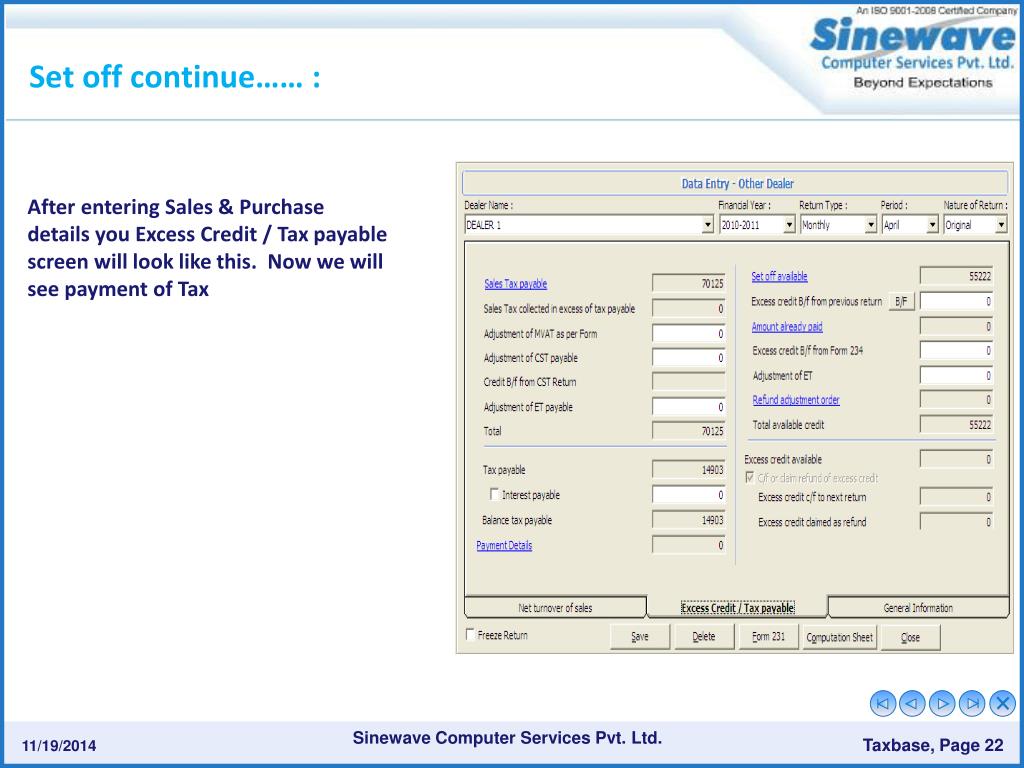Open the Return Type dropdown
The height and width of the screenshot is (768, 1024).
click(871, 225)
